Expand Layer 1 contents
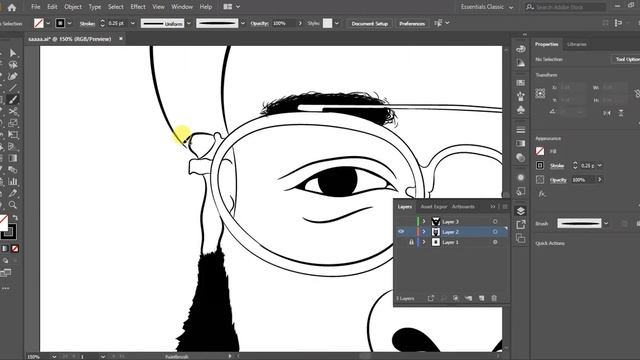The width and height of the screenshot is (640, 360). click(x=424, y=242)
